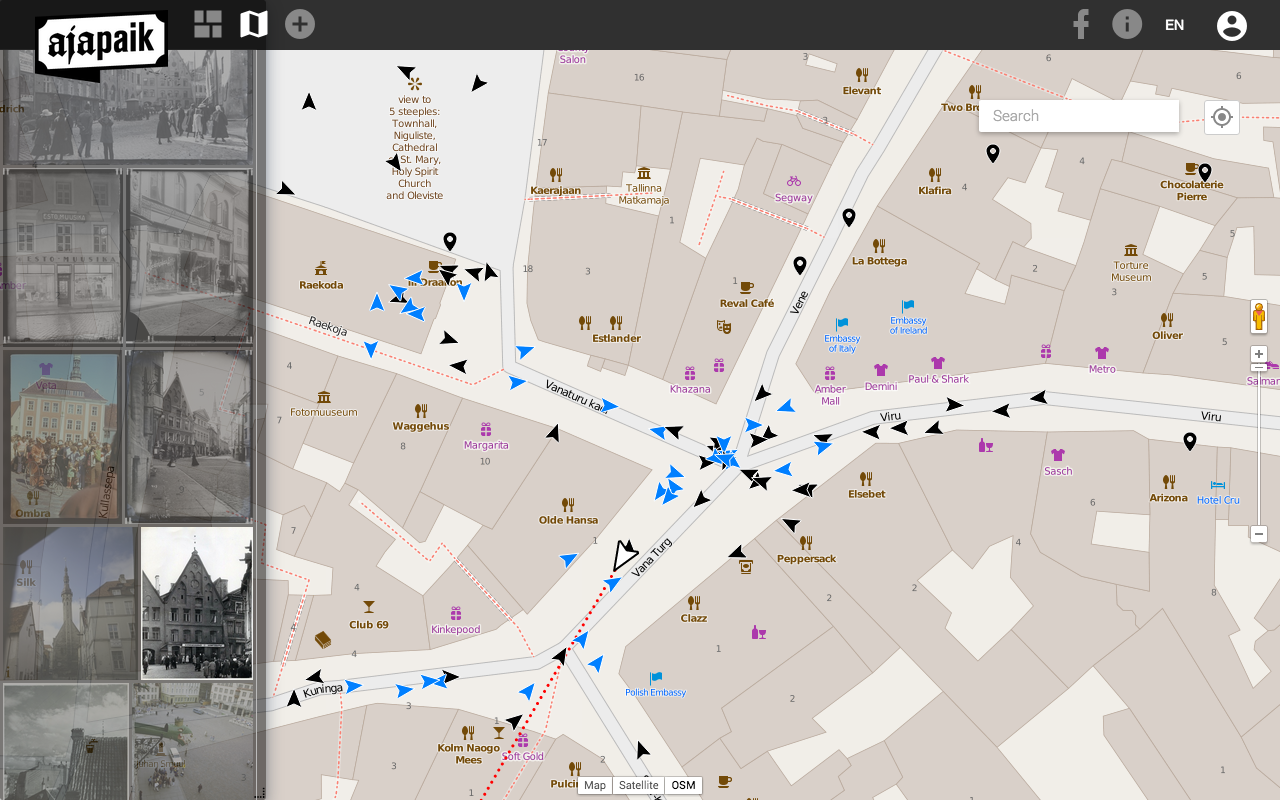Click the Elevant restaurant label

coord(862,91)
